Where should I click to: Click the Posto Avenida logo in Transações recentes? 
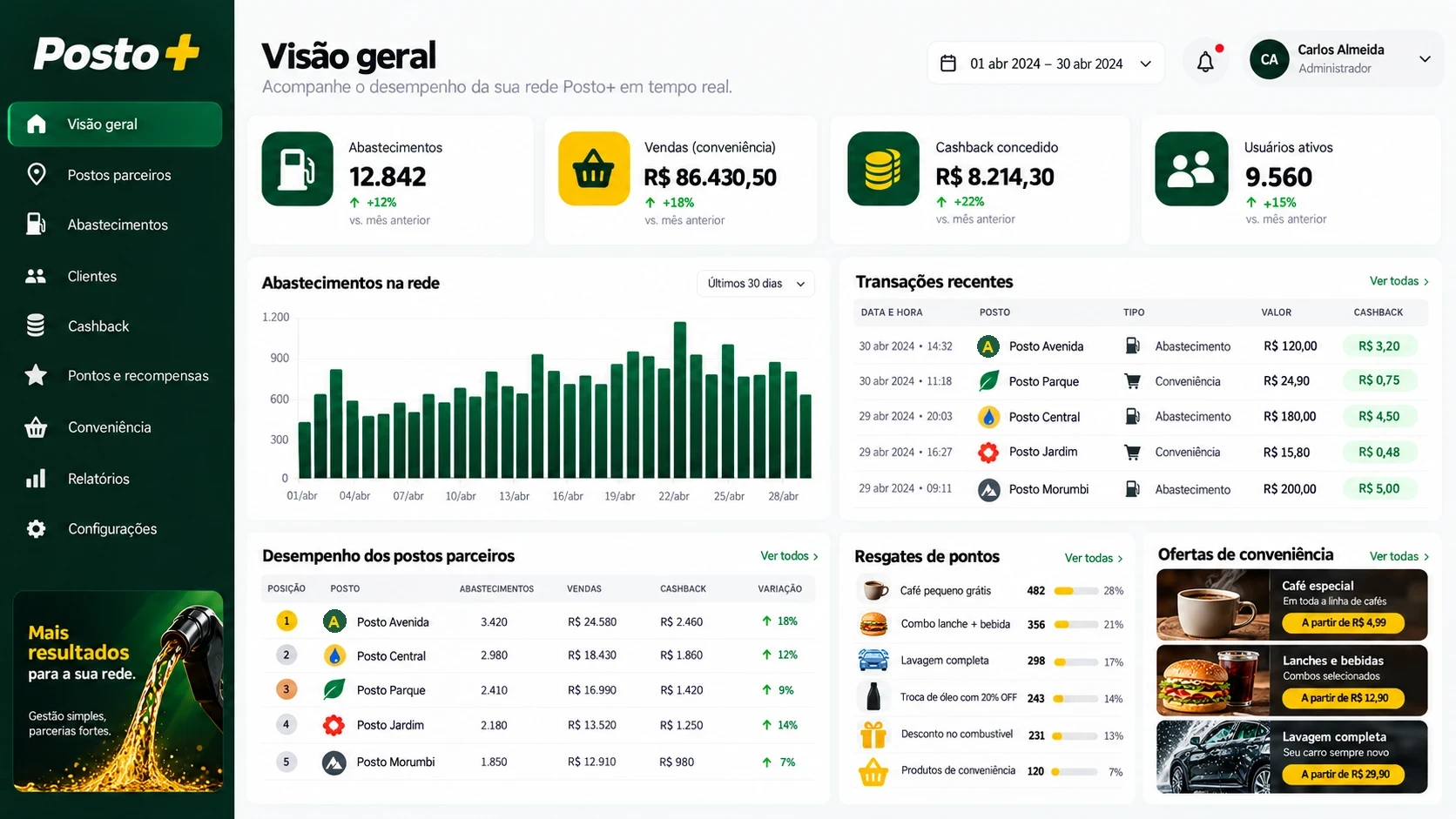(x=988, y=346)
